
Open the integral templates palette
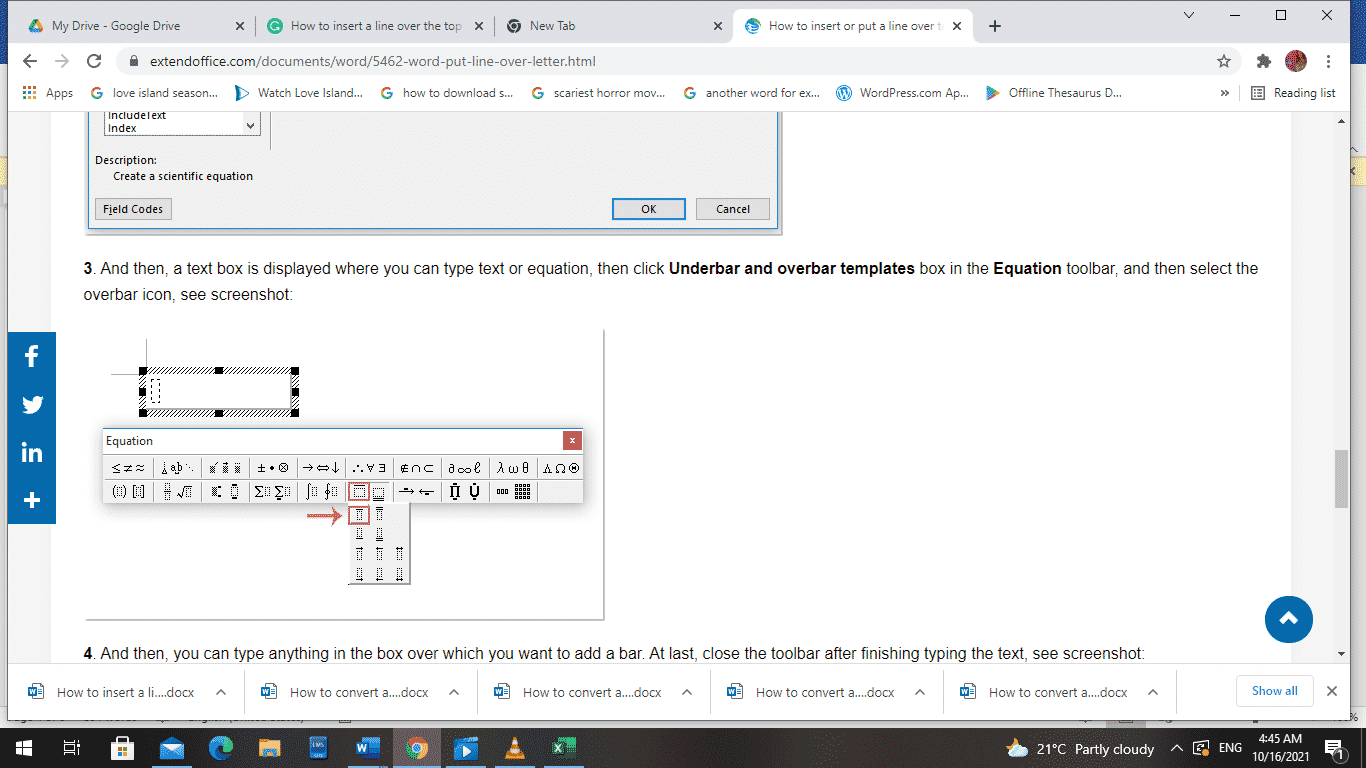[x=320, y=491]
